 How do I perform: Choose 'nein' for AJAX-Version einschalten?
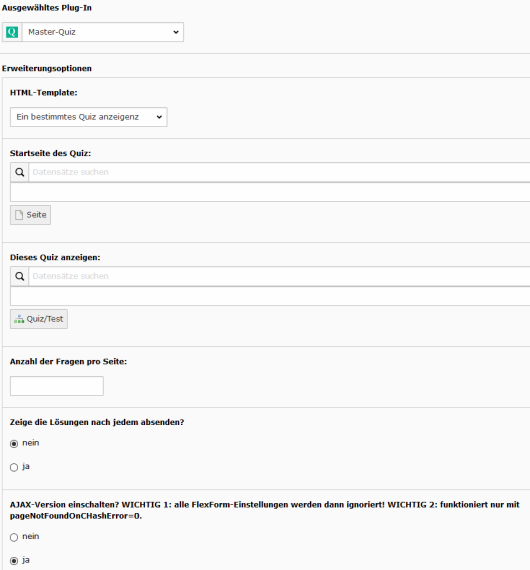coord(14,537)
